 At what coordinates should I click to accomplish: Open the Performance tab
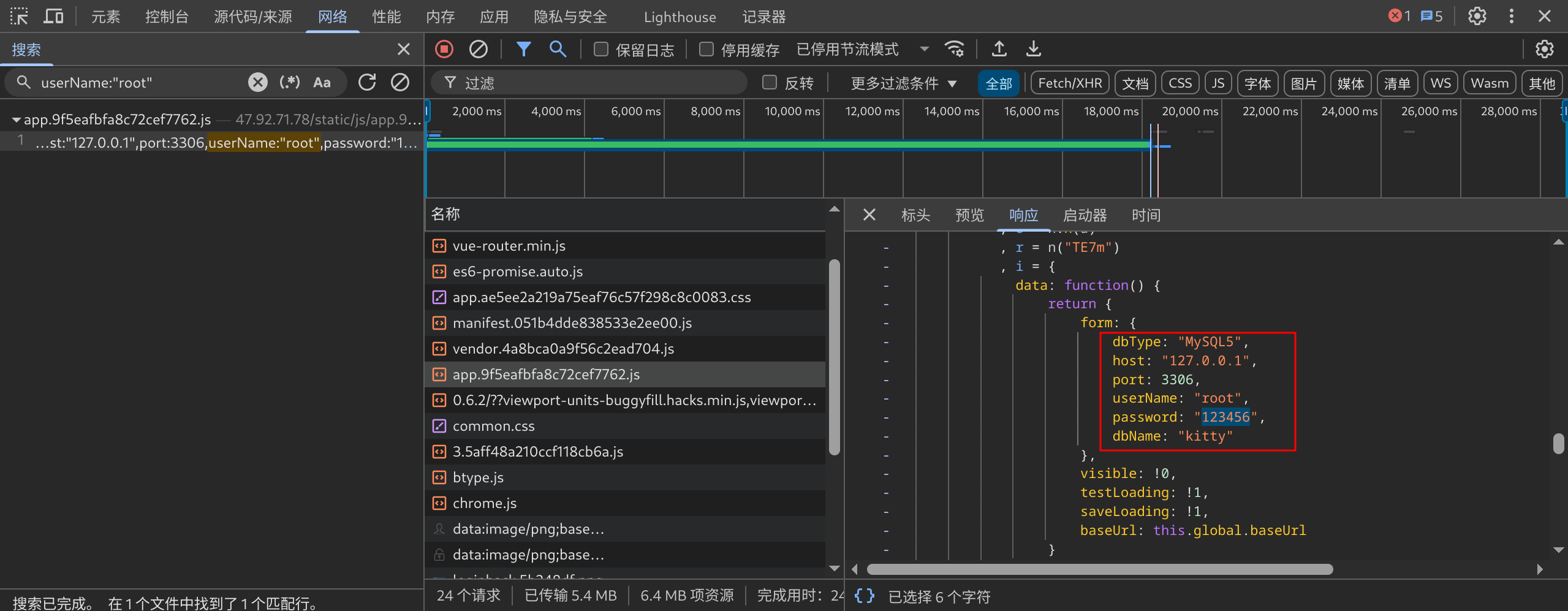(x=387, y=17)
